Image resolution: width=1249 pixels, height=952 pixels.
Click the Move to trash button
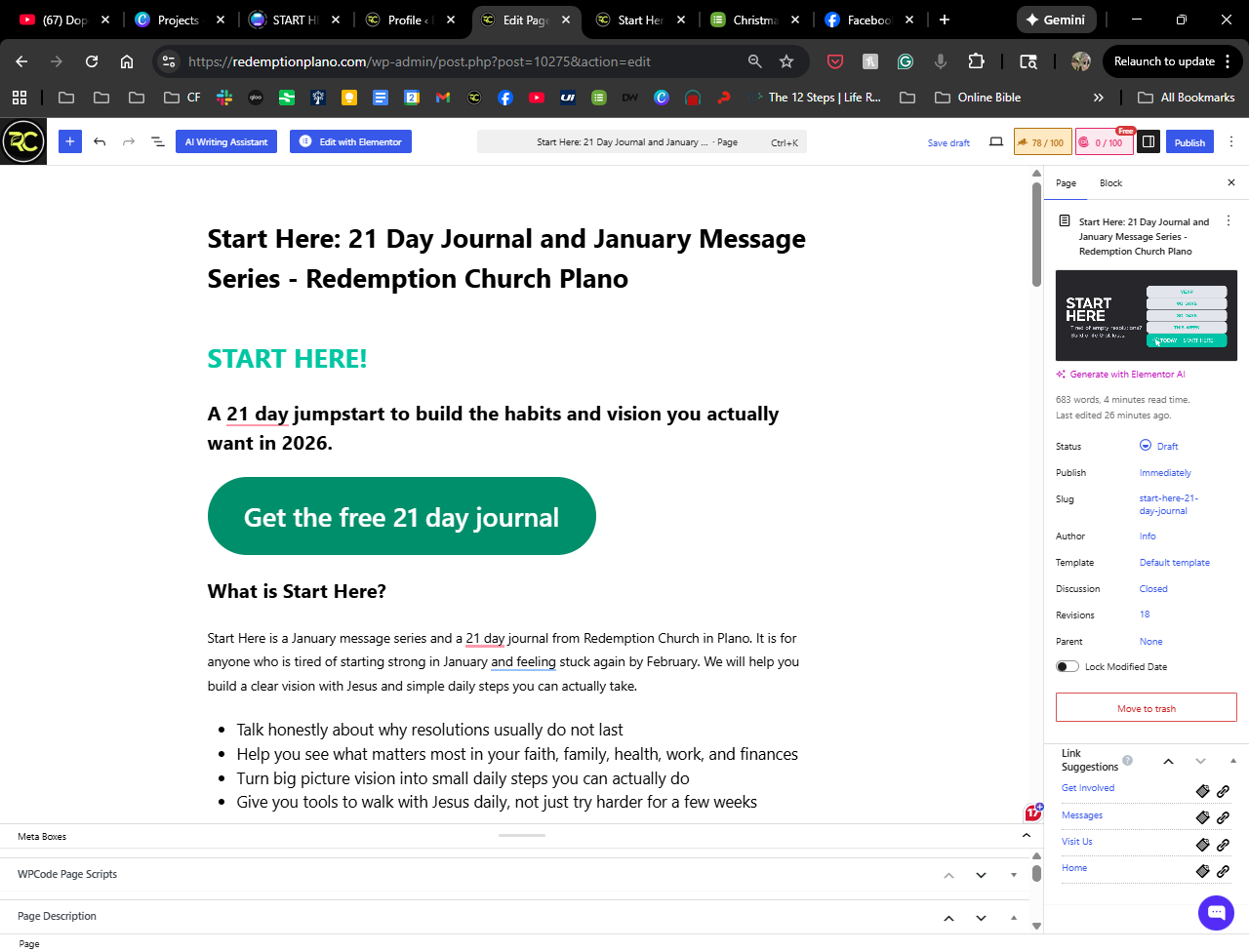pos(1146,708)
